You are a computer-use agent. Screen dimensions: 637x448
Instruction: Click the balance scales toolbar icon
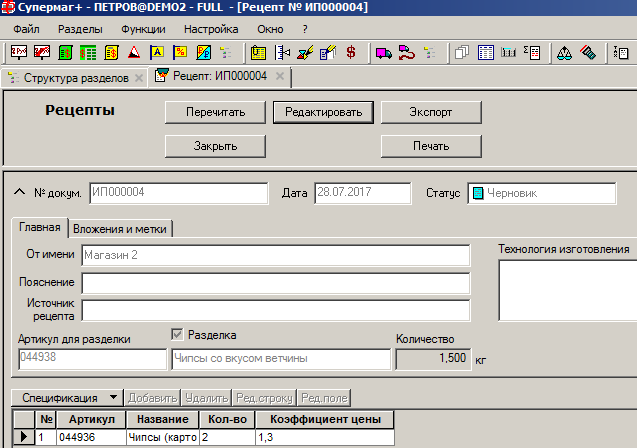tap(565, 52)
